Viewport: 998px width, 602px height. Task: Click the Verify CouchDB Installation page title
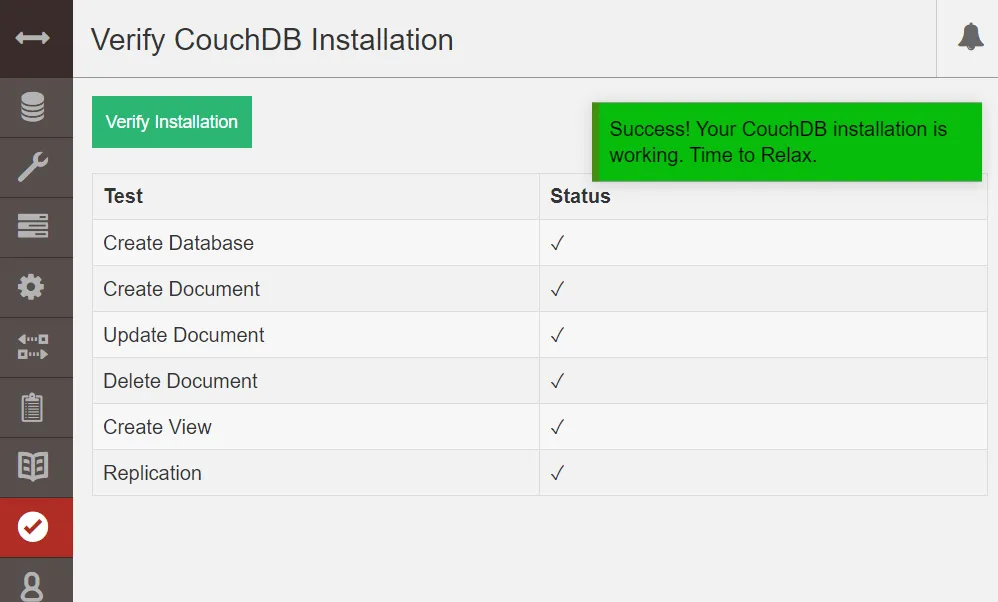[272, 40]
